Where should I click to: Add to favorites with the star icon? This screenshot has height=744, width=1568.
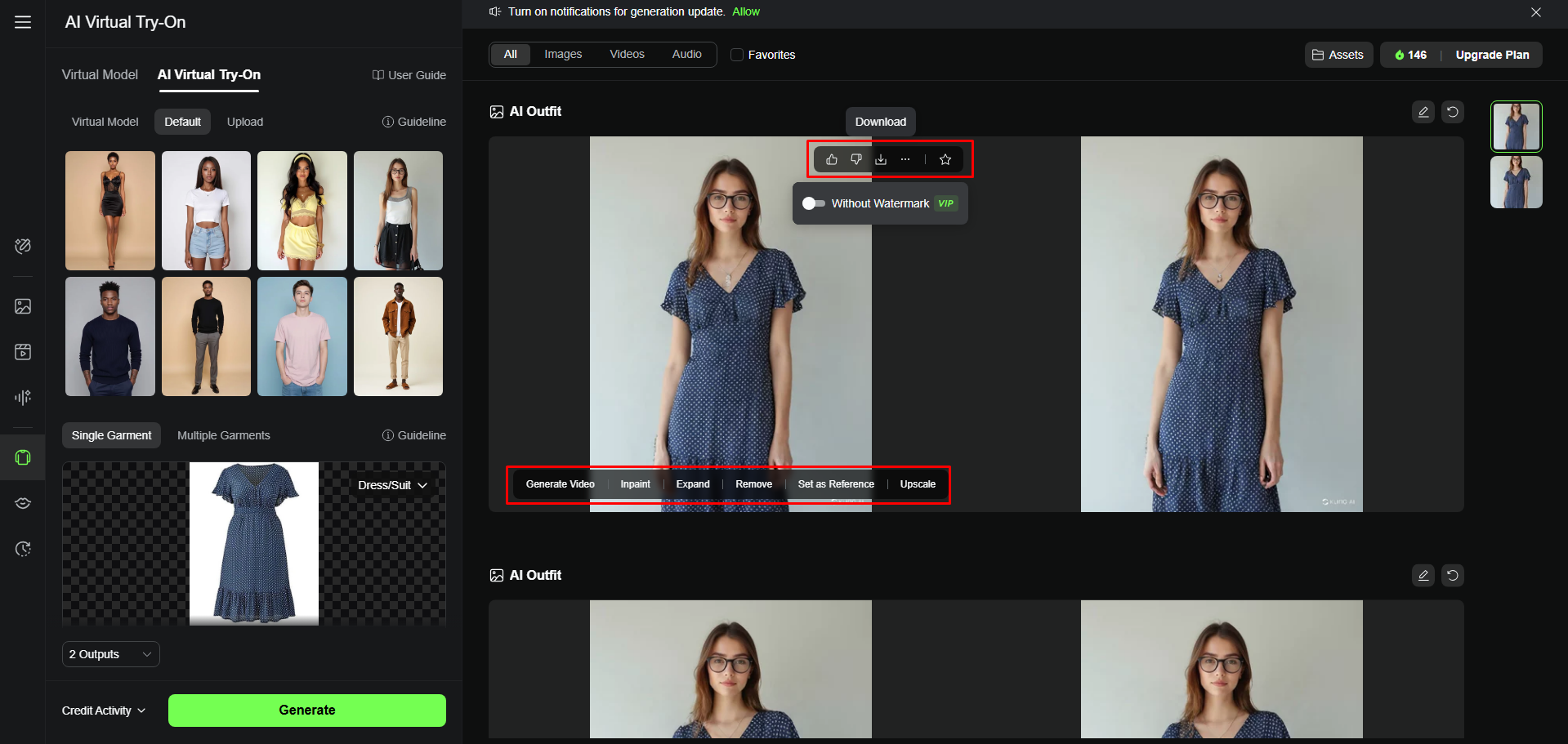click(x=945, y=159)
